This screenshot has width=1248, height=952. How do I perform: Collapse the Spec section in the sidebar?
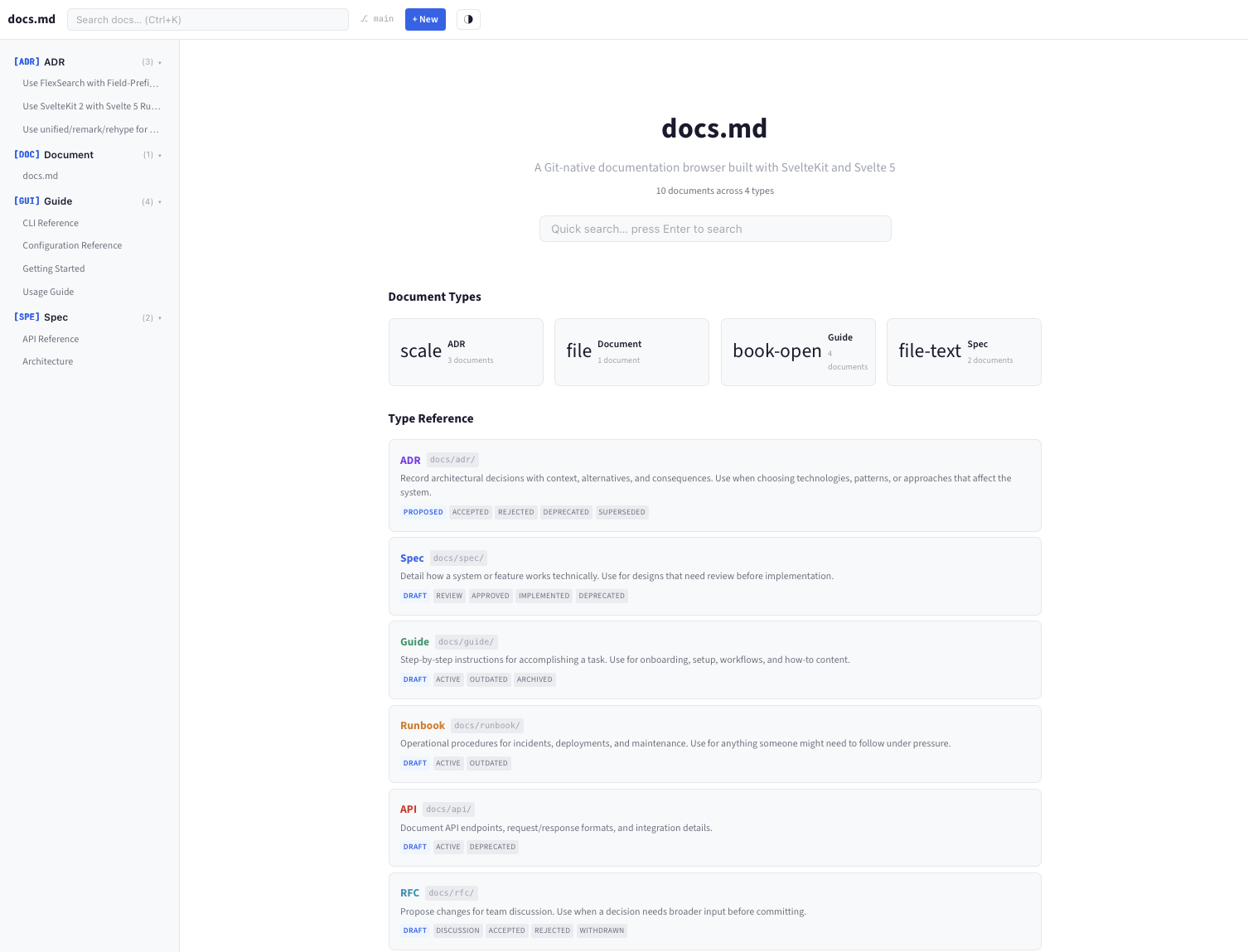tap(159, 317)
